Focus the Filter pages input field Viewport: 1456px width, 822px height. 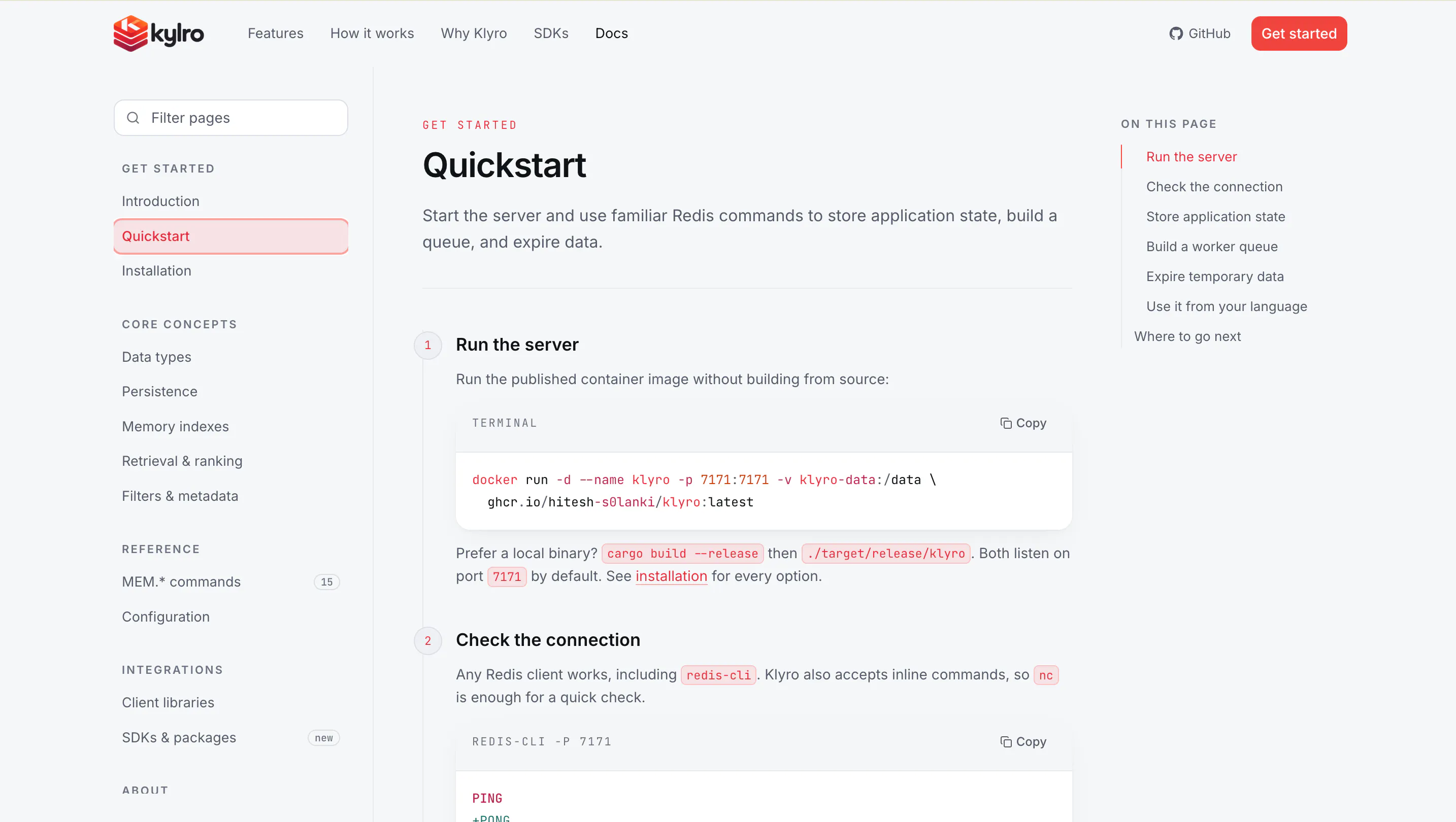point(230,118)
